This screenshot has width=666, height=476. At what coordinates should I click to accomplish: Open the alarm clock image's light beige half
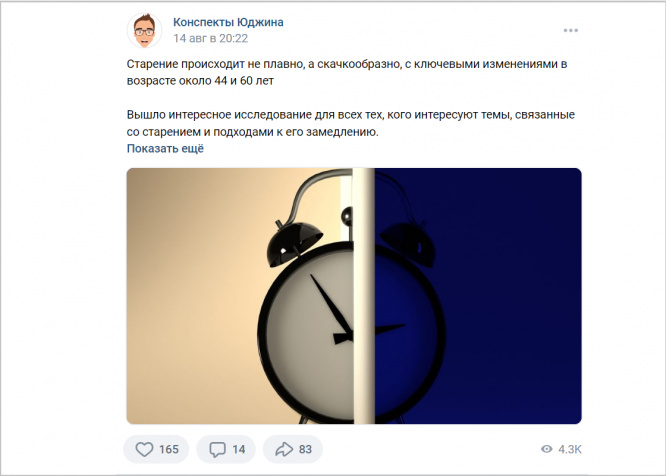tap(240, 296)
